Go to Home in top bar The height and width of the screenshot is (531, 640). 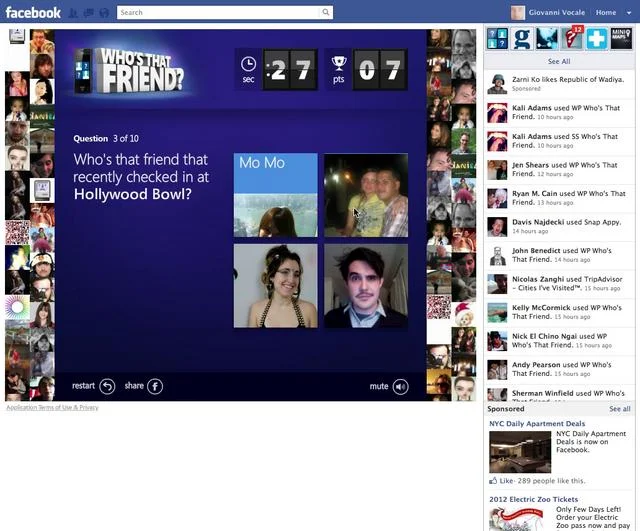(x=606, y=12)
